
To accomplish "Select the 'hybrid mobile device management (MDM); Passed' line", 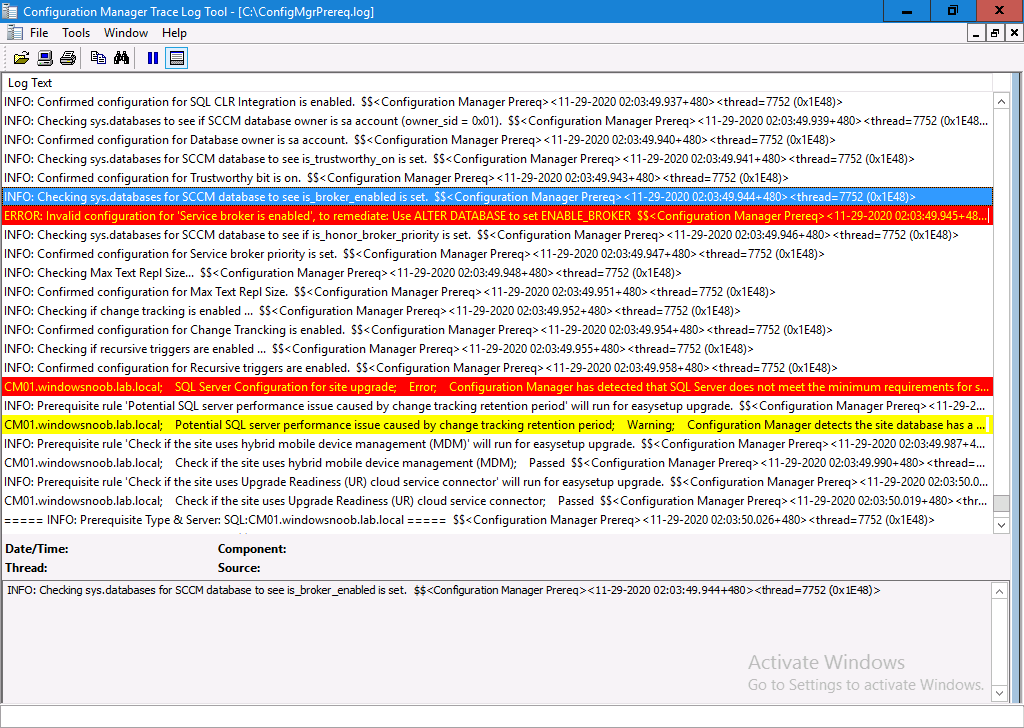I will point(497,462).
